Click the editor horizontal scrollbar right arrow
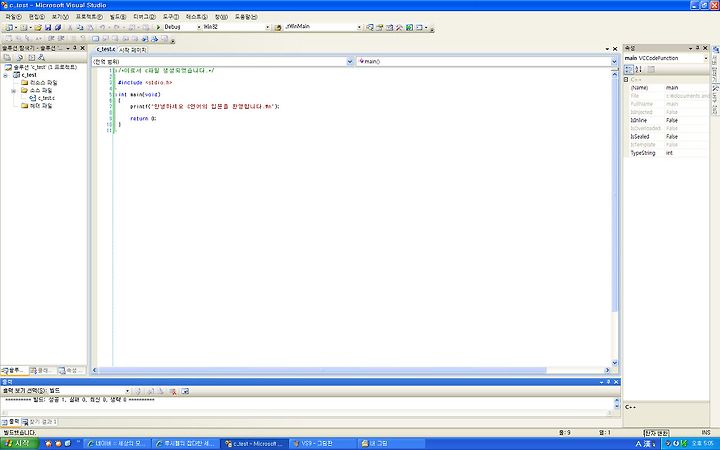720x450 pixels. [607, 370]
